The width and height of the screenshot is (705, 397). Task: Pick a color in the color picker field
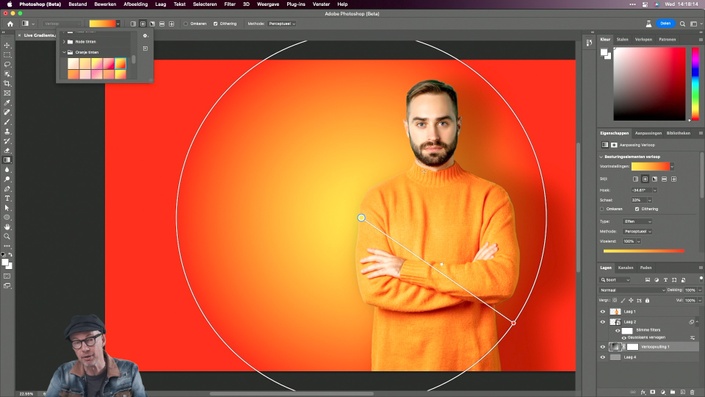click(x=649, y=84)
